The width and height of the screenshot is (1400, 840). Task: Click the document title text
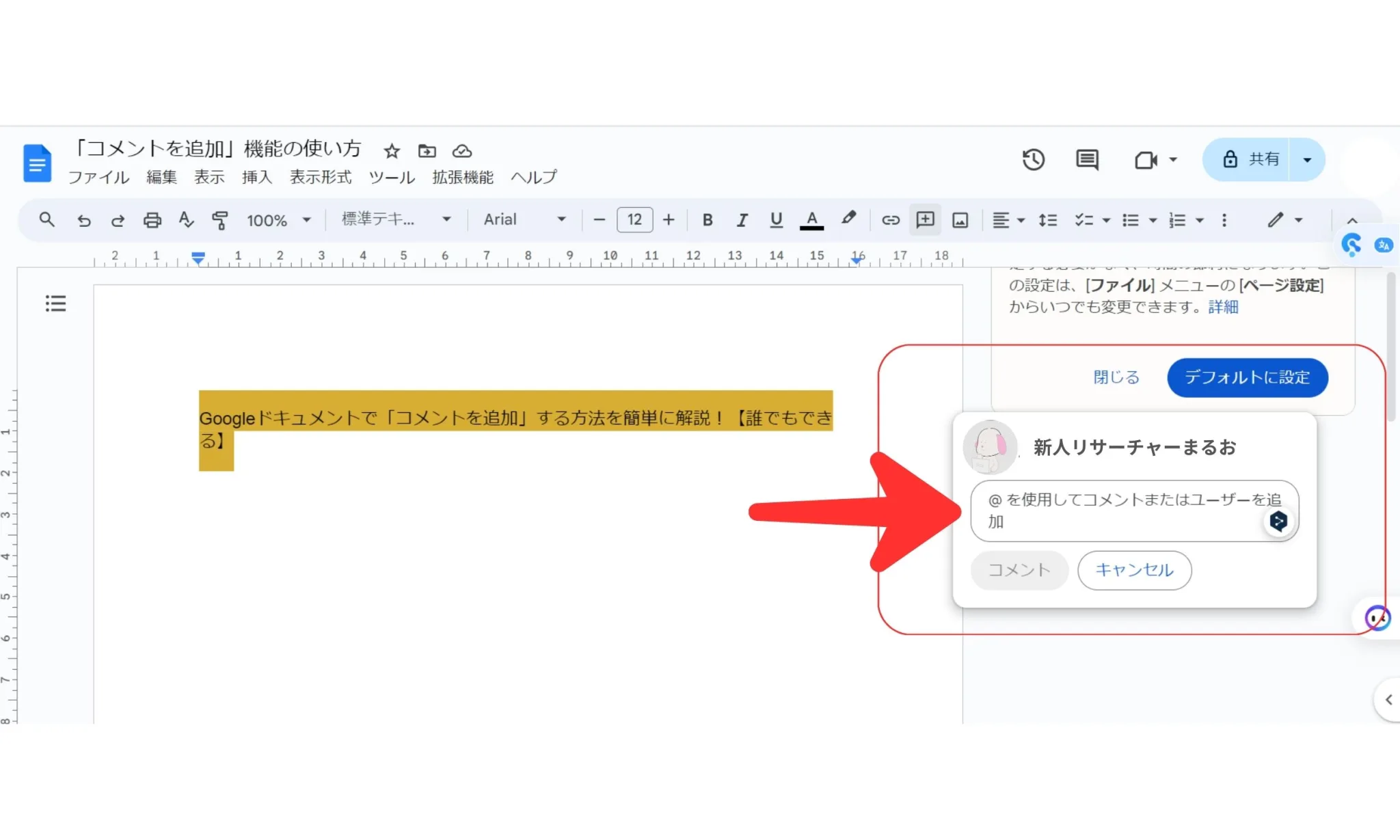[217, 149]
